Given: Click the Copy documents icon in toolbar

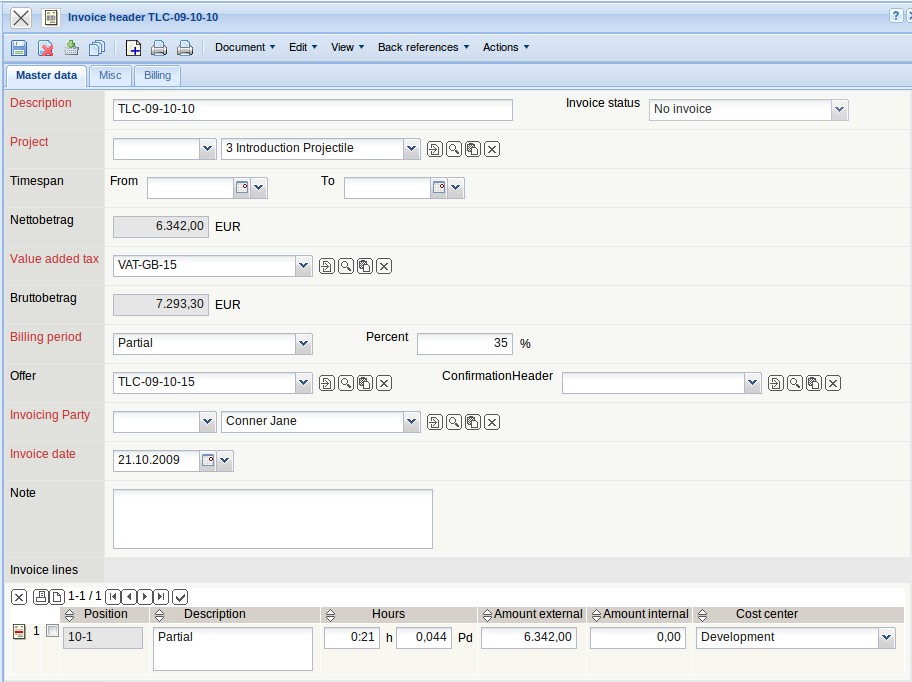Looking at the screenshot, I should coord(97,48).
